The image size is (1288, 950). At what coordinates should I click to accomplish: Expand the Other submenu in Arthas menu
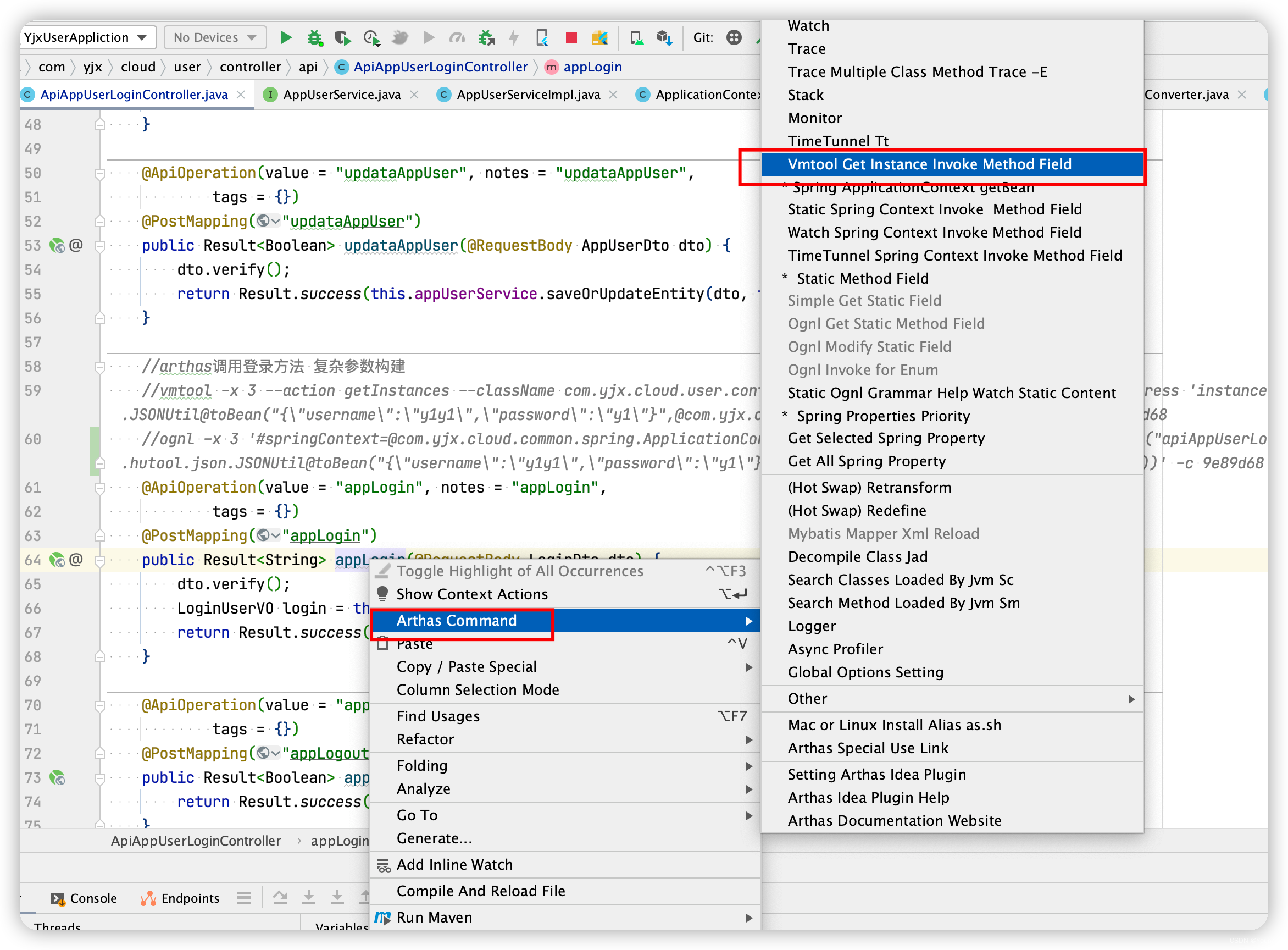click(x=952, y=699)
